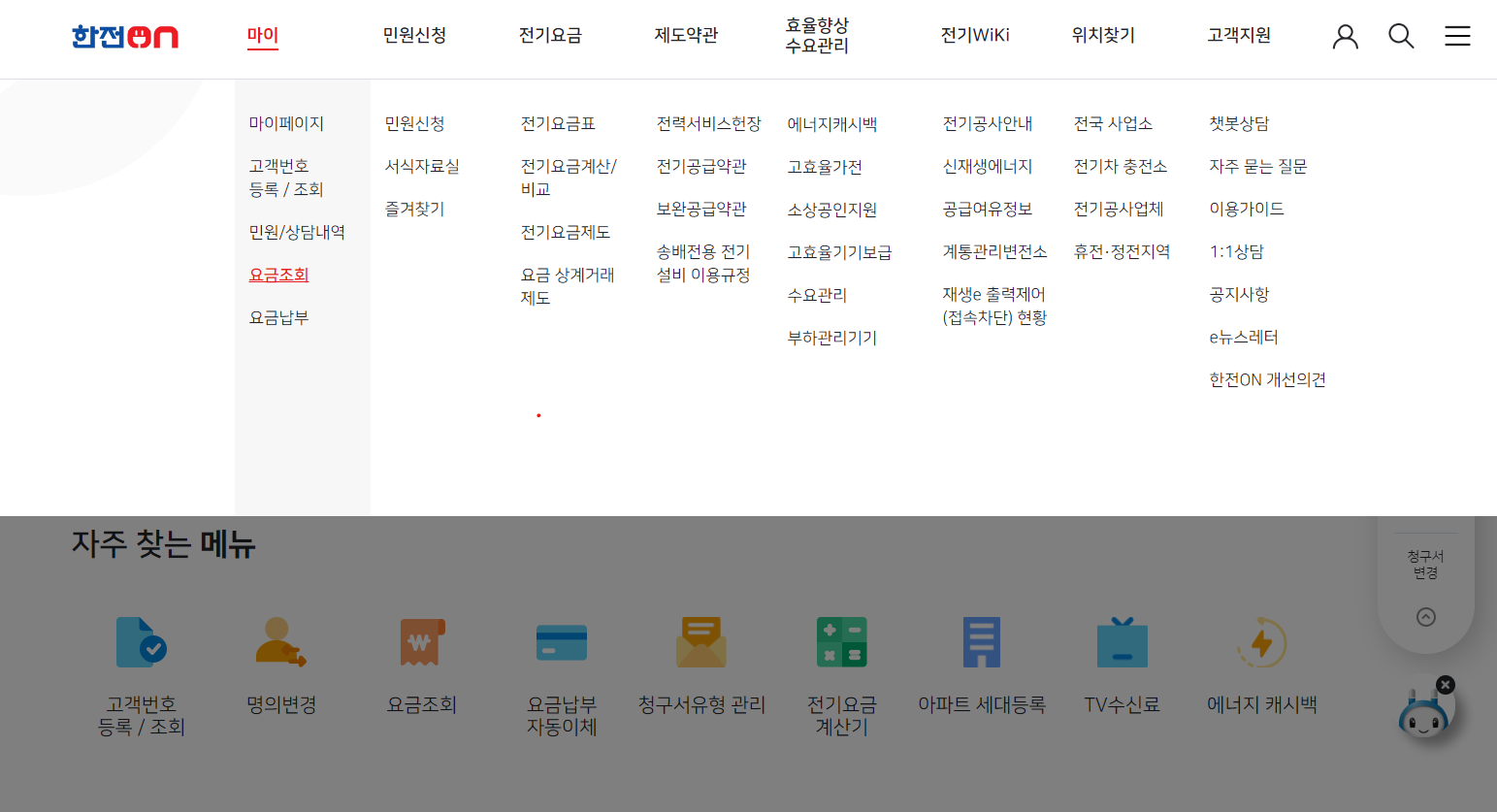The width and height of the screenshot is (1497, 812).
Task: Open 소상공인지원 link
Action: (832, 211)
